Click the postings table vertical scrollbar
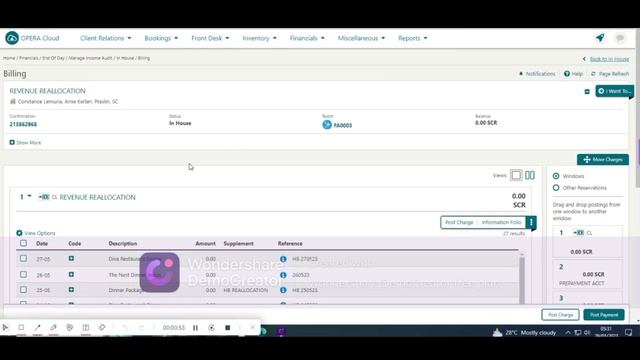640x360 pixels. (x=522, y=279)
